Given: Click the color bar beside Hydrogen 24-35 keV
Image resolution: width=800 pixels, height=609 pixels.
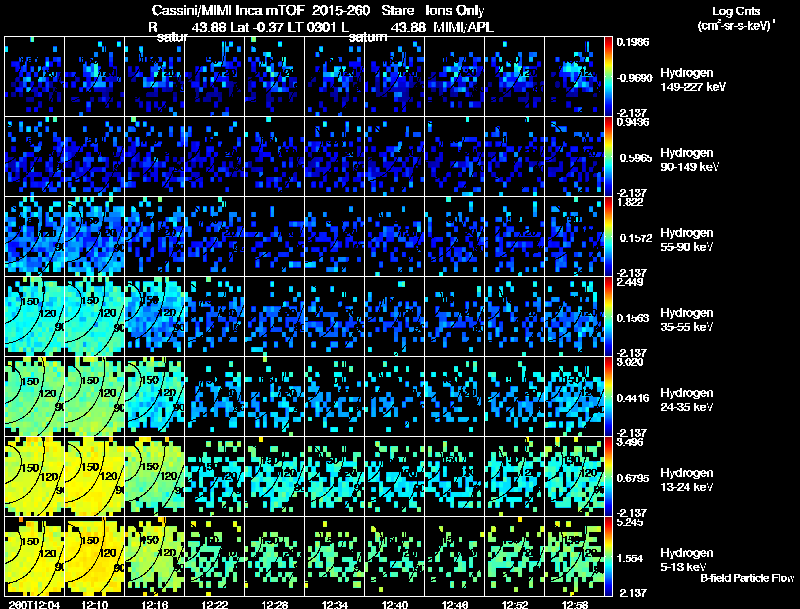Looking at the screenshot, I should tap(608, 397).
